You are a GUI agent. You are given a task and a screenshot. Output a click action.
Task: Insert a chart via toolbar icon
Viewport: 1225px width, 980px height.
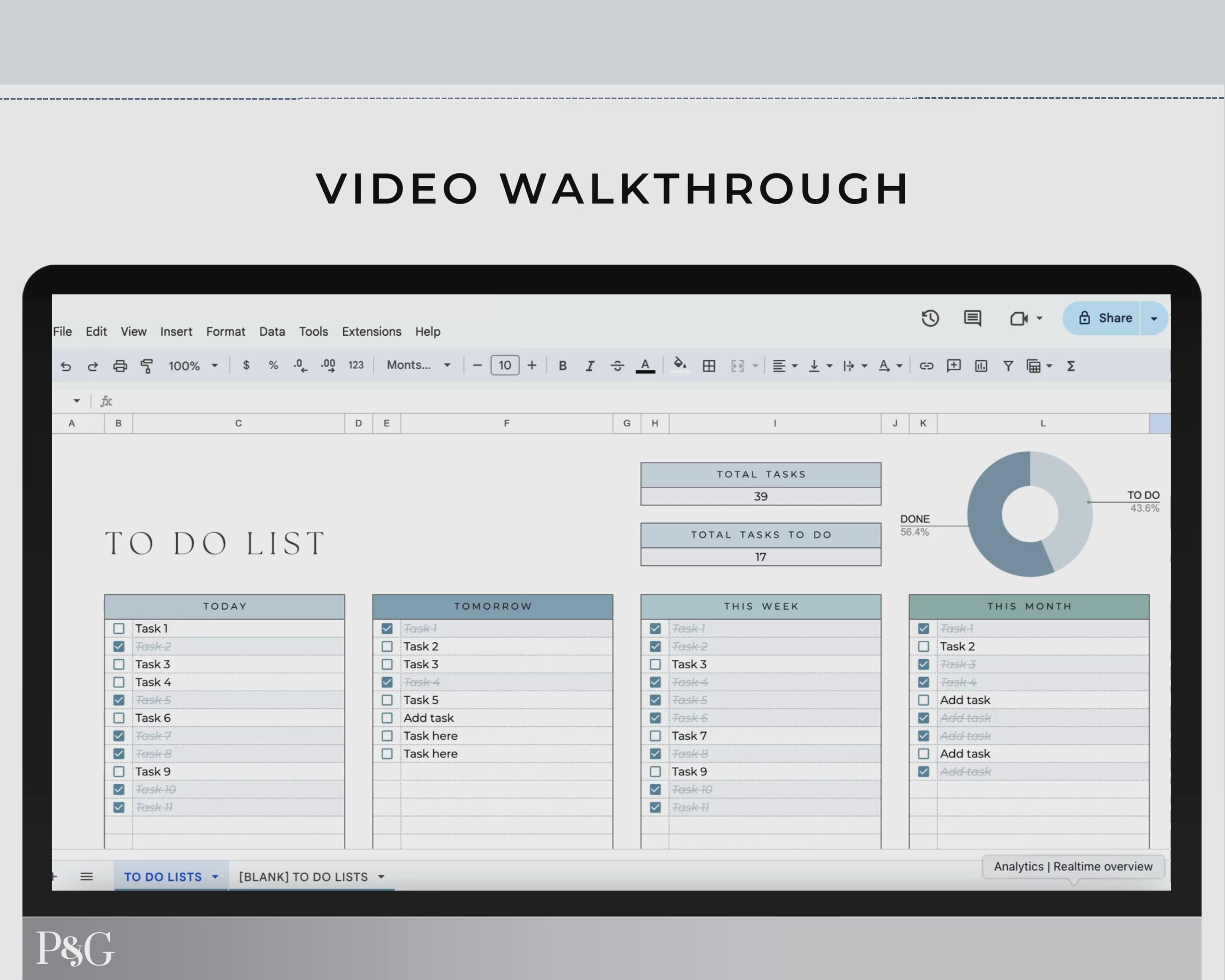coord(981,366)
